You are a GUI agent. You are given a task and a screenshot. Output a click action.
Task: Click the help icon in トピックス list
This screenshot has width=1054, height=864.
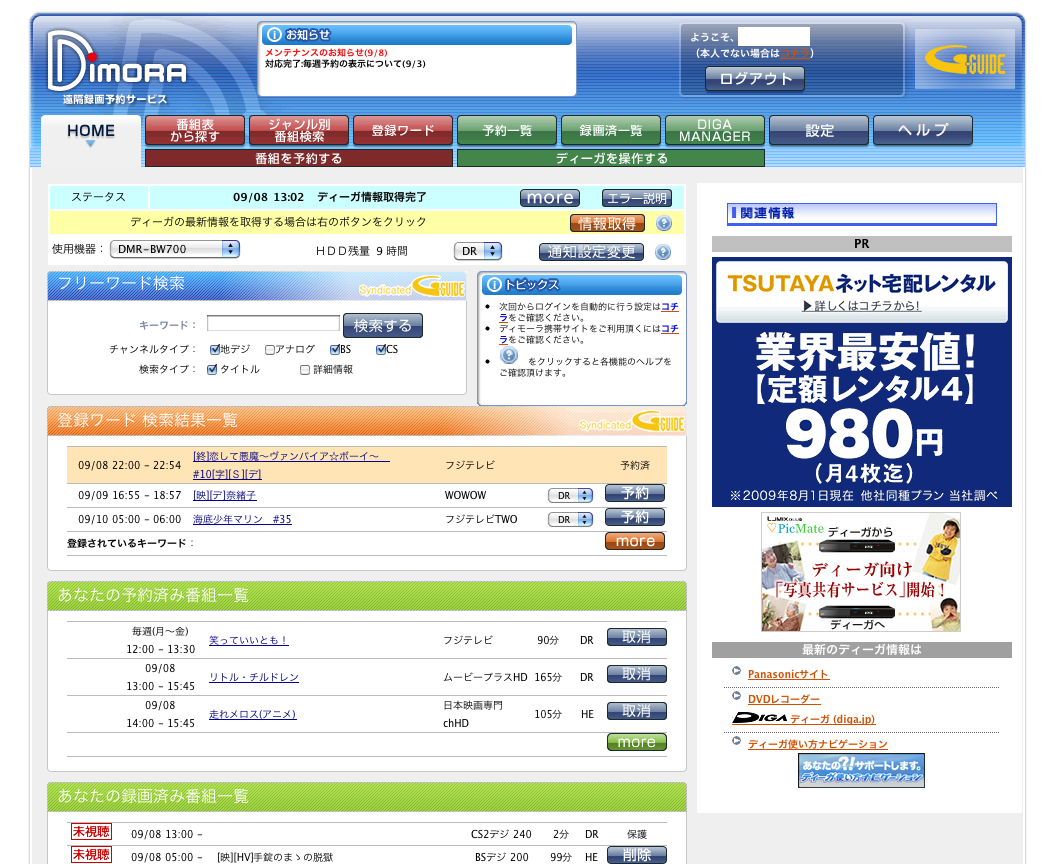click(x=509, y=356)
